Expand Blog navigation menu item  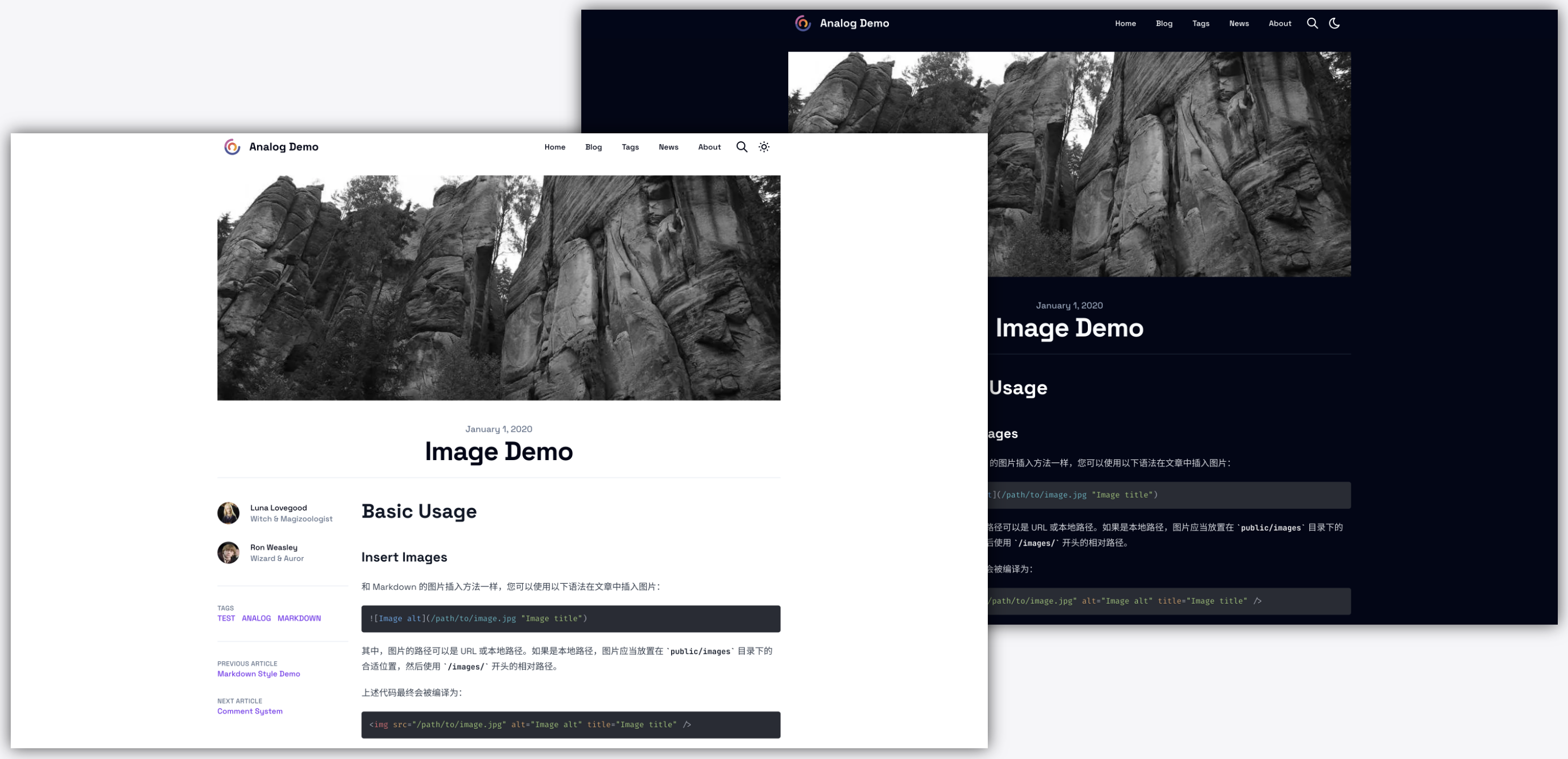click(593, 147)
